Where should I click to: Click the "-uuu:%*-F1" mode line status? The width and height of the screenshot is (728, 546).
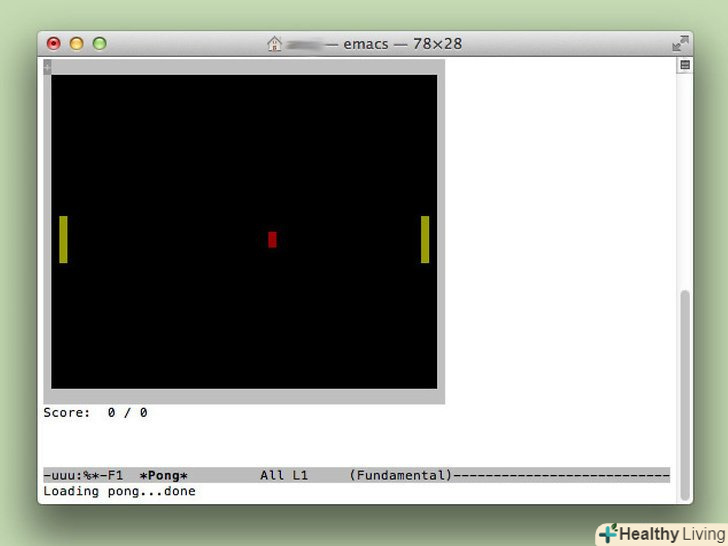tap(84, 475)
